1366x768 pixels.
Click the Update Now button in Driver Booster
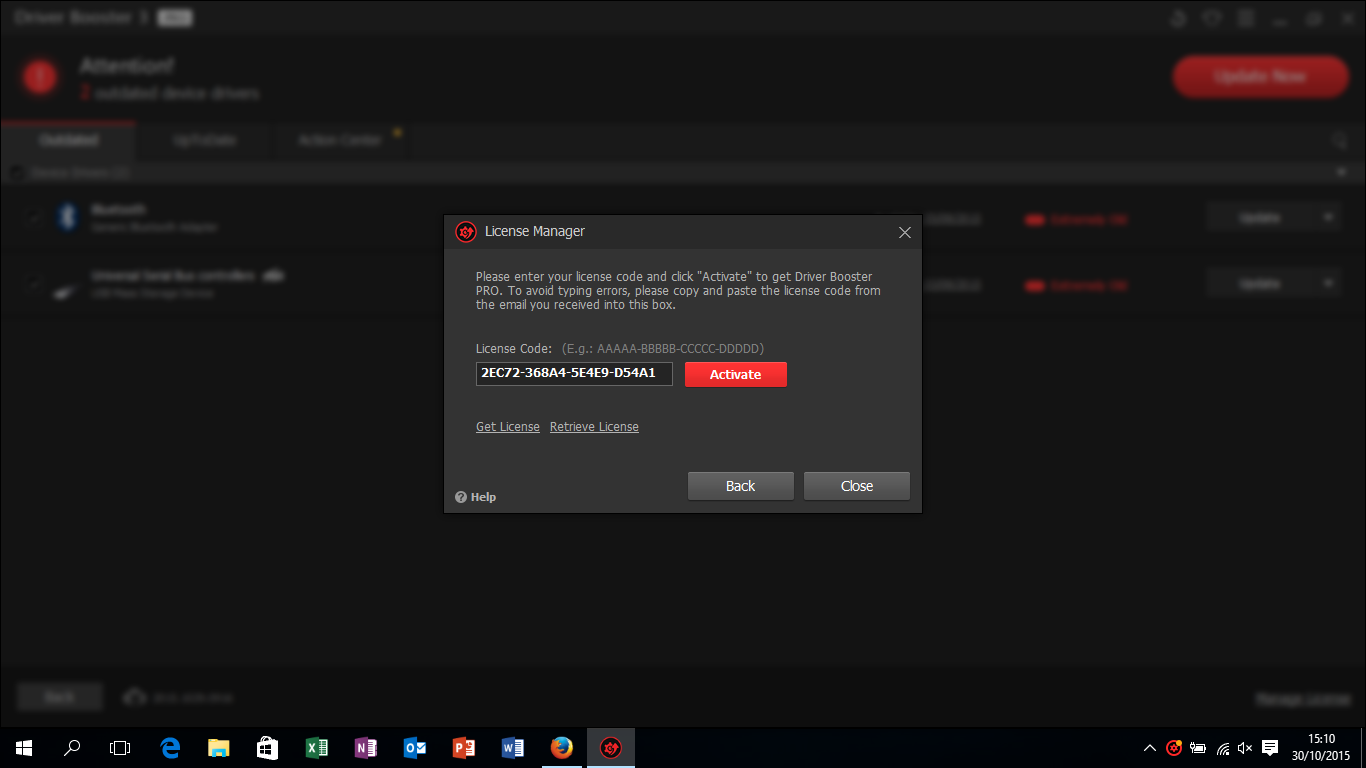click(x=1261, y=77)
